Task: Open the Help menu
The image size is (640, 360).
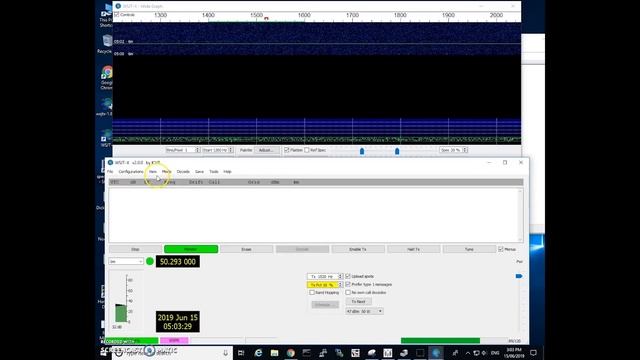Action: [227, 172]
